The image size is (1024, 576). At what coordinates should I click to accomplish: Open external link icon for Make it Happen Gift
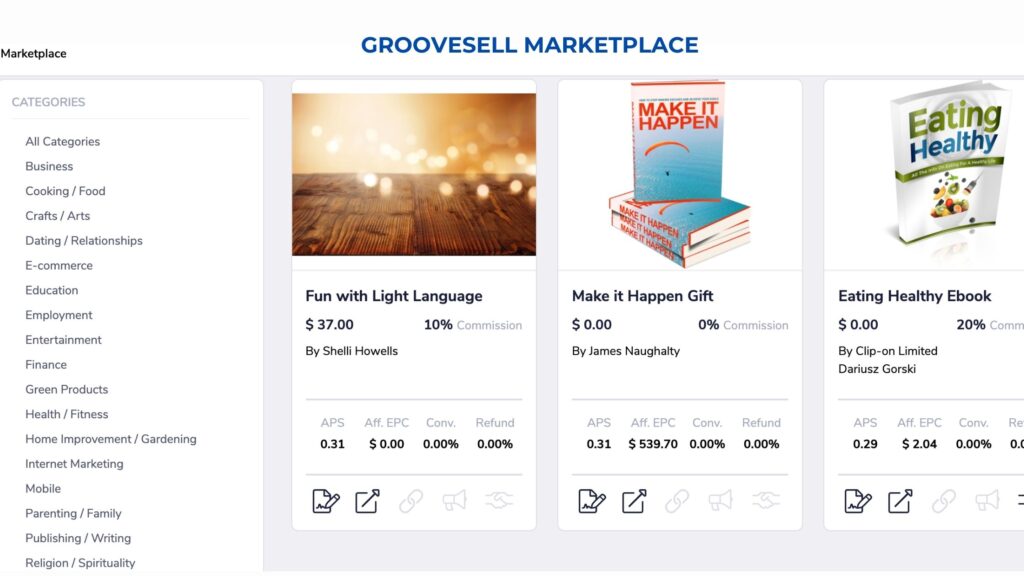634,501
